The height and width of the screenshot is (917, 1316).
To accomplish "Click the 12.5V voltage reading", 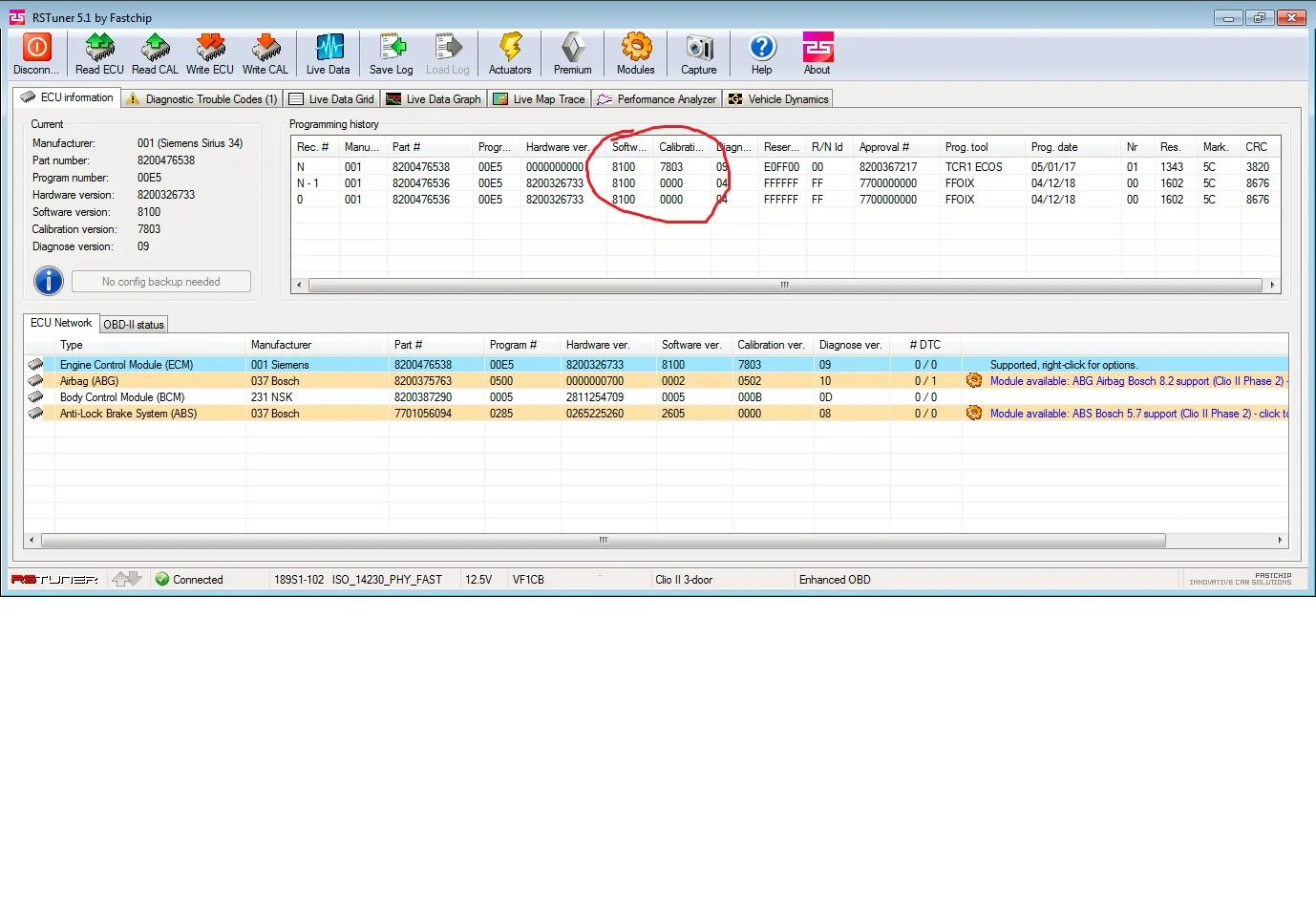I will 478,580.
